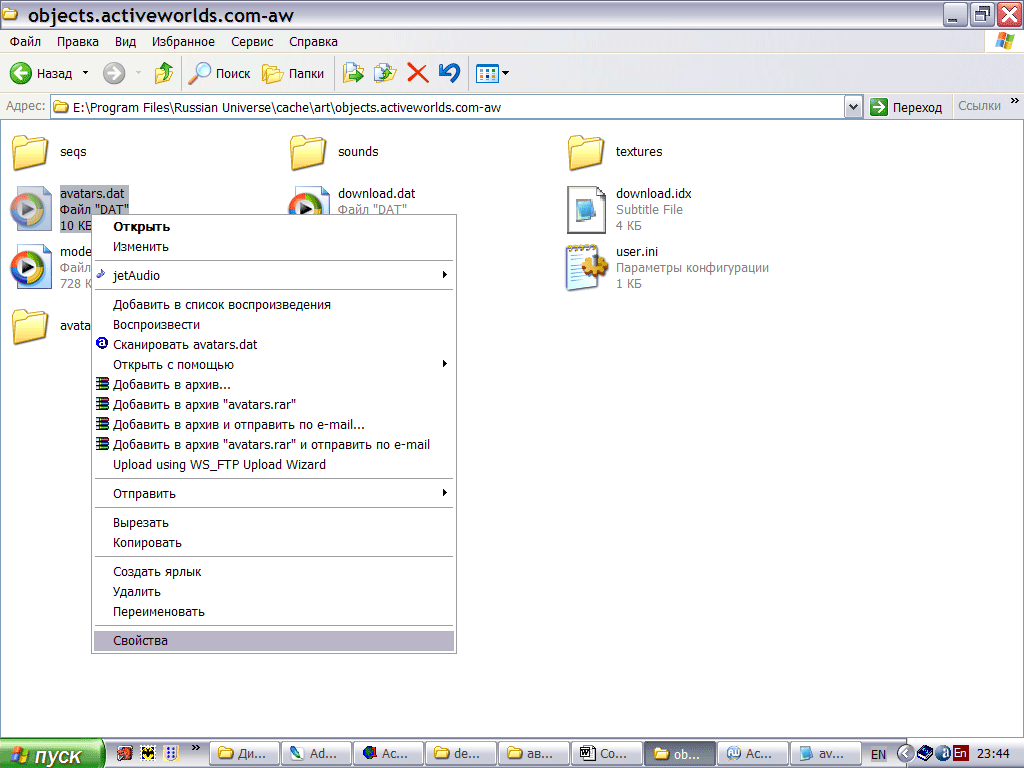The height and width of the screenshot is (768, 1024).
Task: Choose Копировать in context menu
Action: point(274,543)
